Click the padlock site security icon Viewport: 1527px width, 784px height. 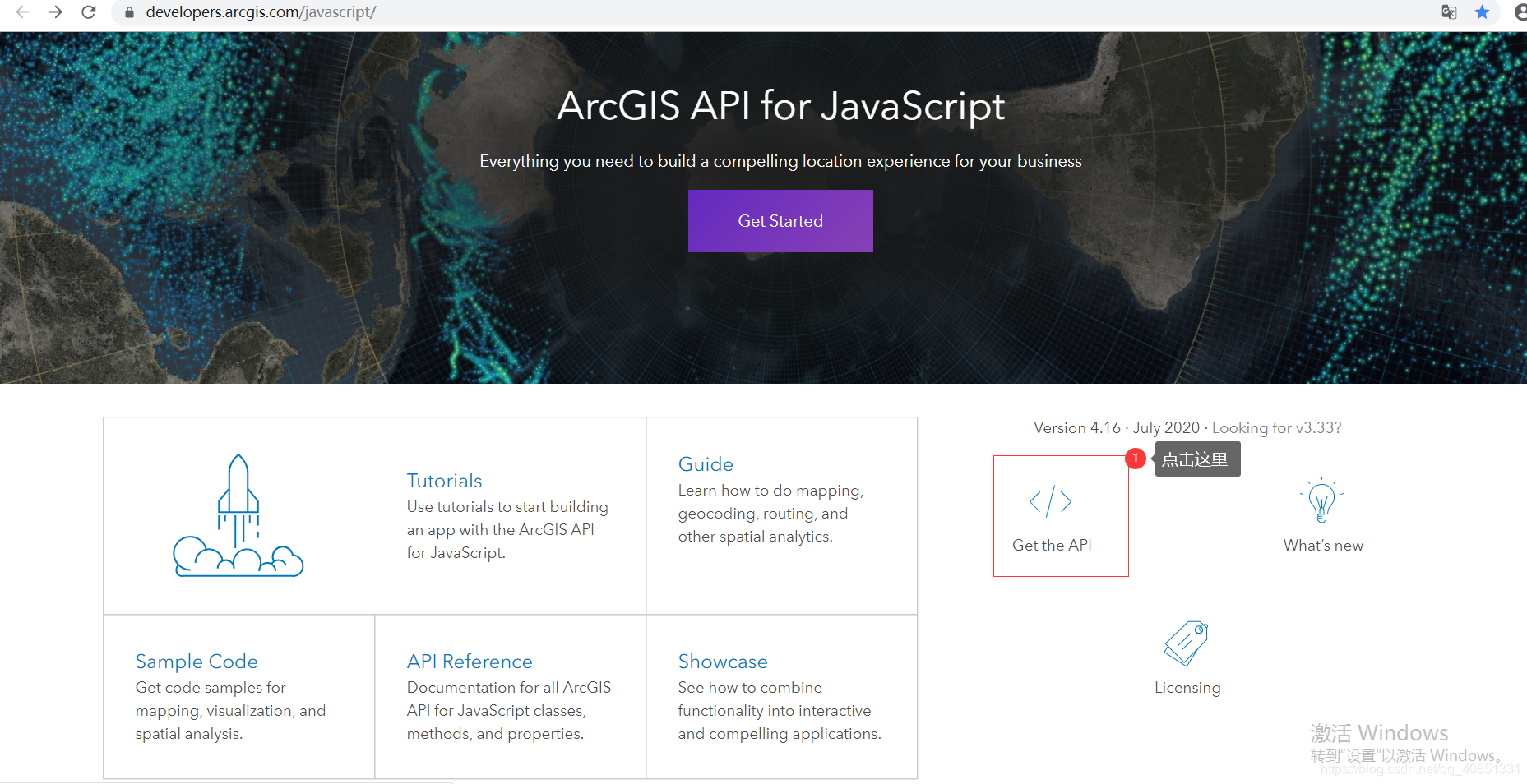click(x=129, y=12)
